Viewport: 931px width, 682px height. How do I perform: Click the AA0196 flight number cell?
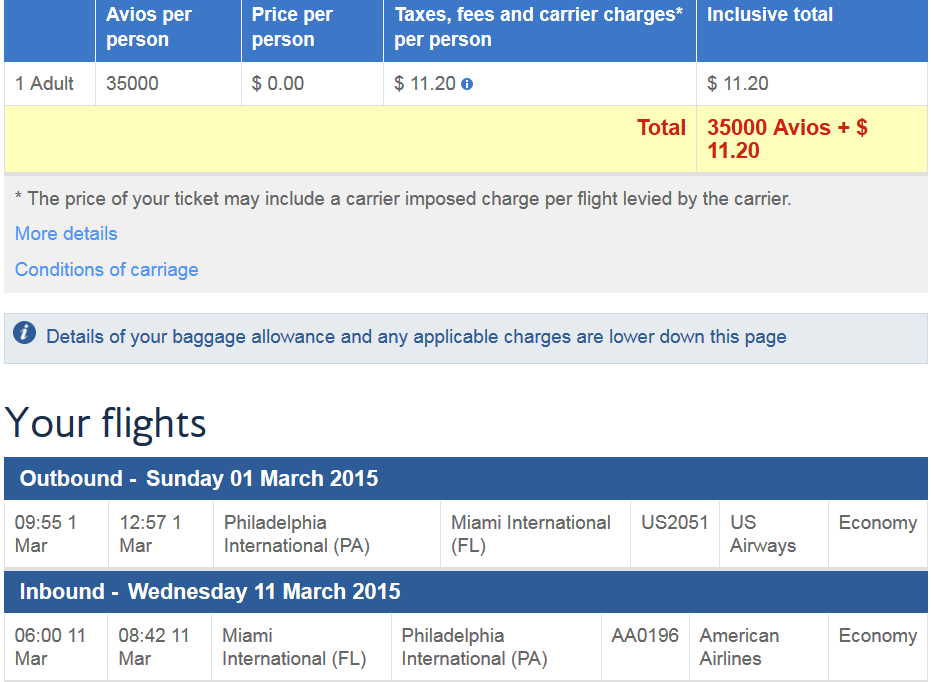[645, 646]
